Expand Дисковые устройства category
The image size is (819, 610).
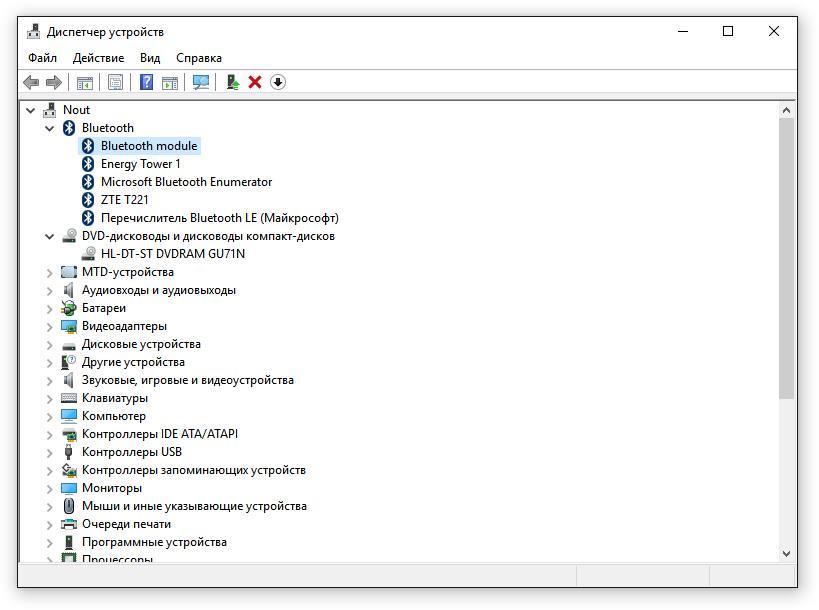coord(50,345)
